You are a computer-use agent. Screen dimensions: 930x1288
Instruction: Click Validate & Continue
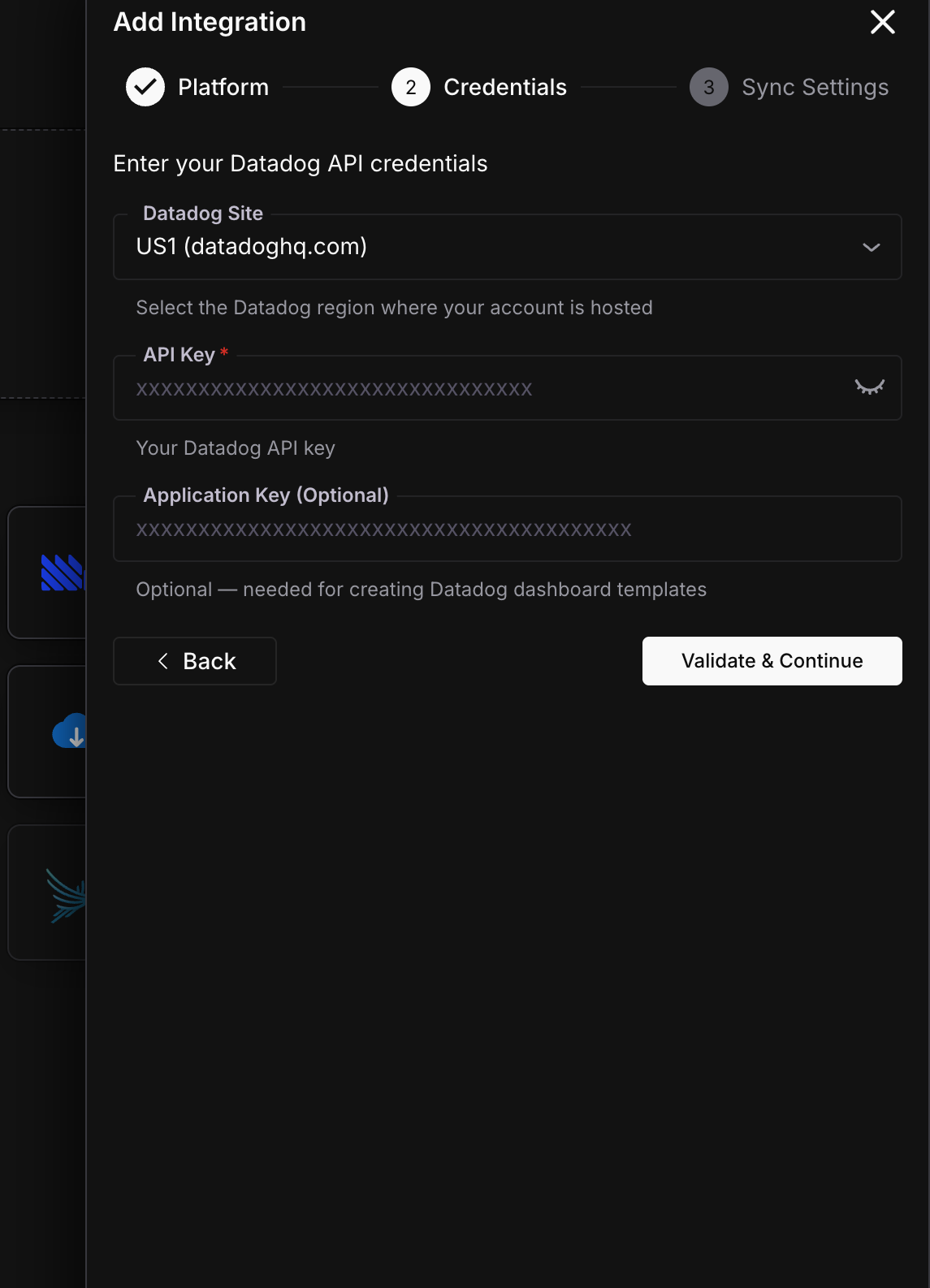click(772, 661)
